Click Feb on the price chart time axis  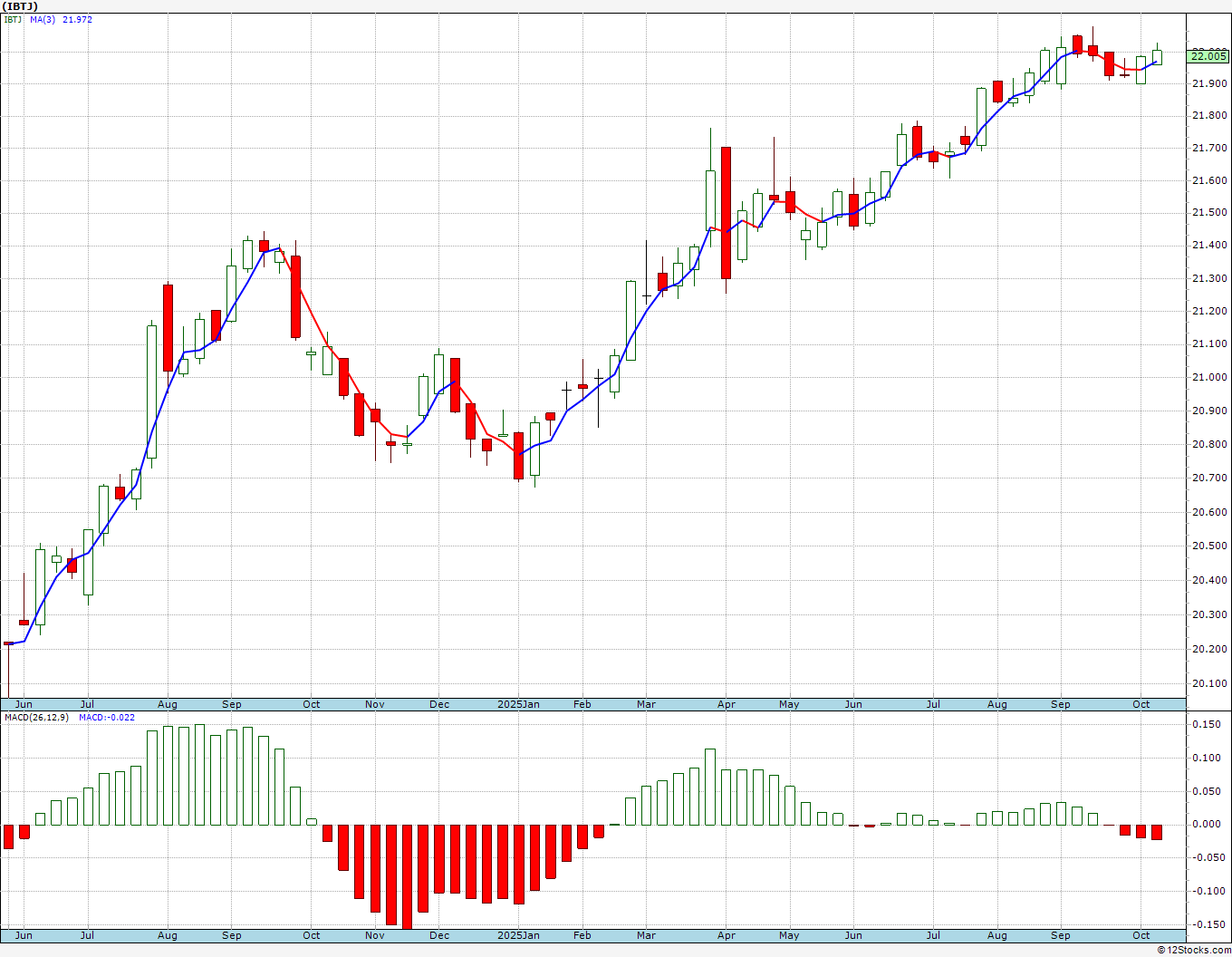(582, 704)
